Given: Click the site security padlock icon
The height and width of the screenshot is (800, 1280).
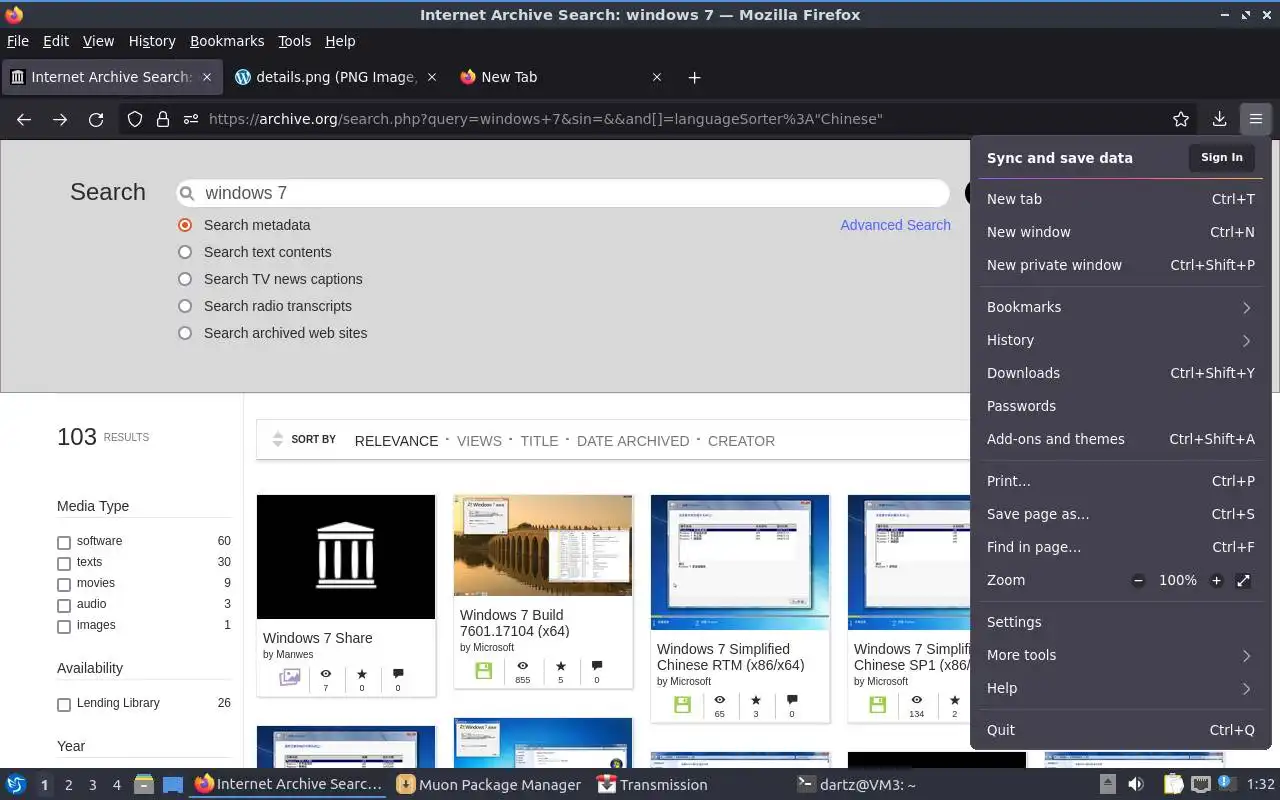Looking at the screenshot, I should [163, 119].
